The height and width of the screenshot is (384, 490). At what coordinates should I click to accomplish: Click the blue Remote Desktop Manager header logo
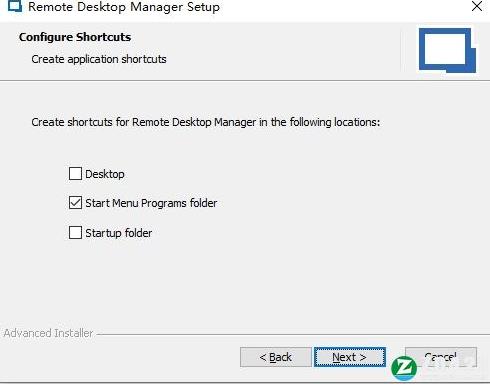point(447,50)
